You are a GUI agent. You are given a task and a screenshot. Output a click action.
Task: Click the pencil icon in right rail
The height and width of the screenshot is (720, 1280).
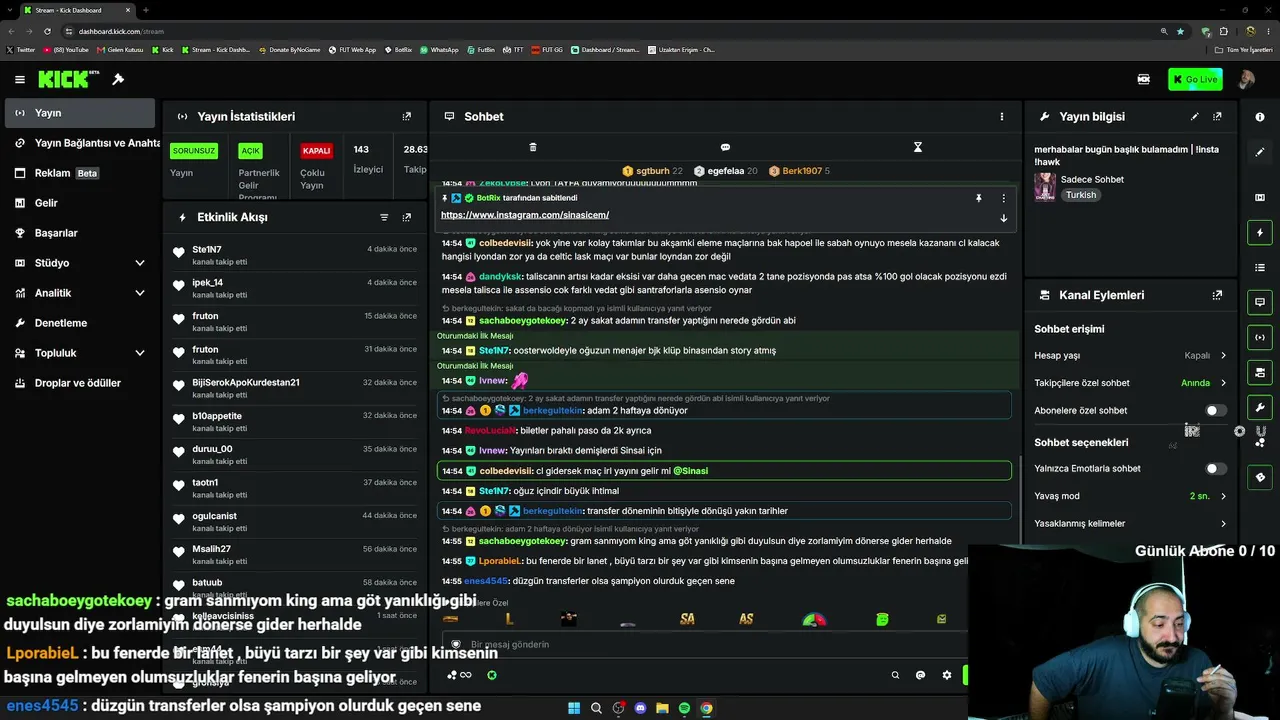coord(1260,152)
